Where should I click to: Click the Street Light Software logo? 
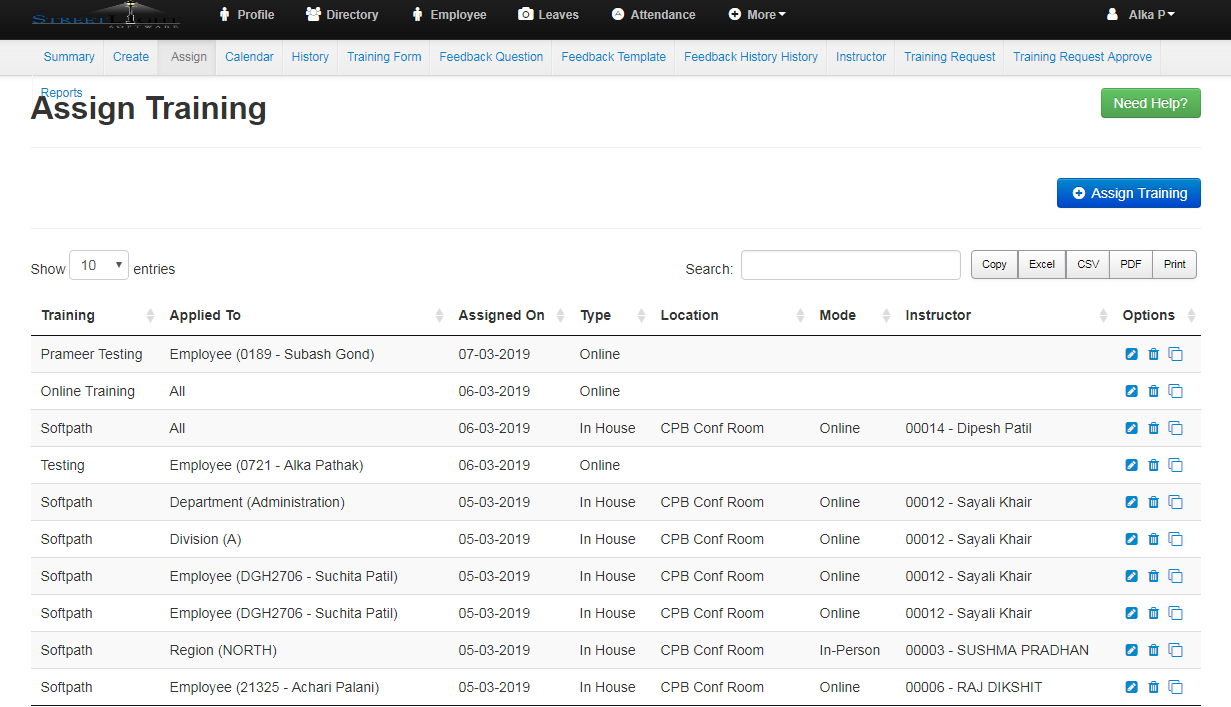click(x=105, y=16)
